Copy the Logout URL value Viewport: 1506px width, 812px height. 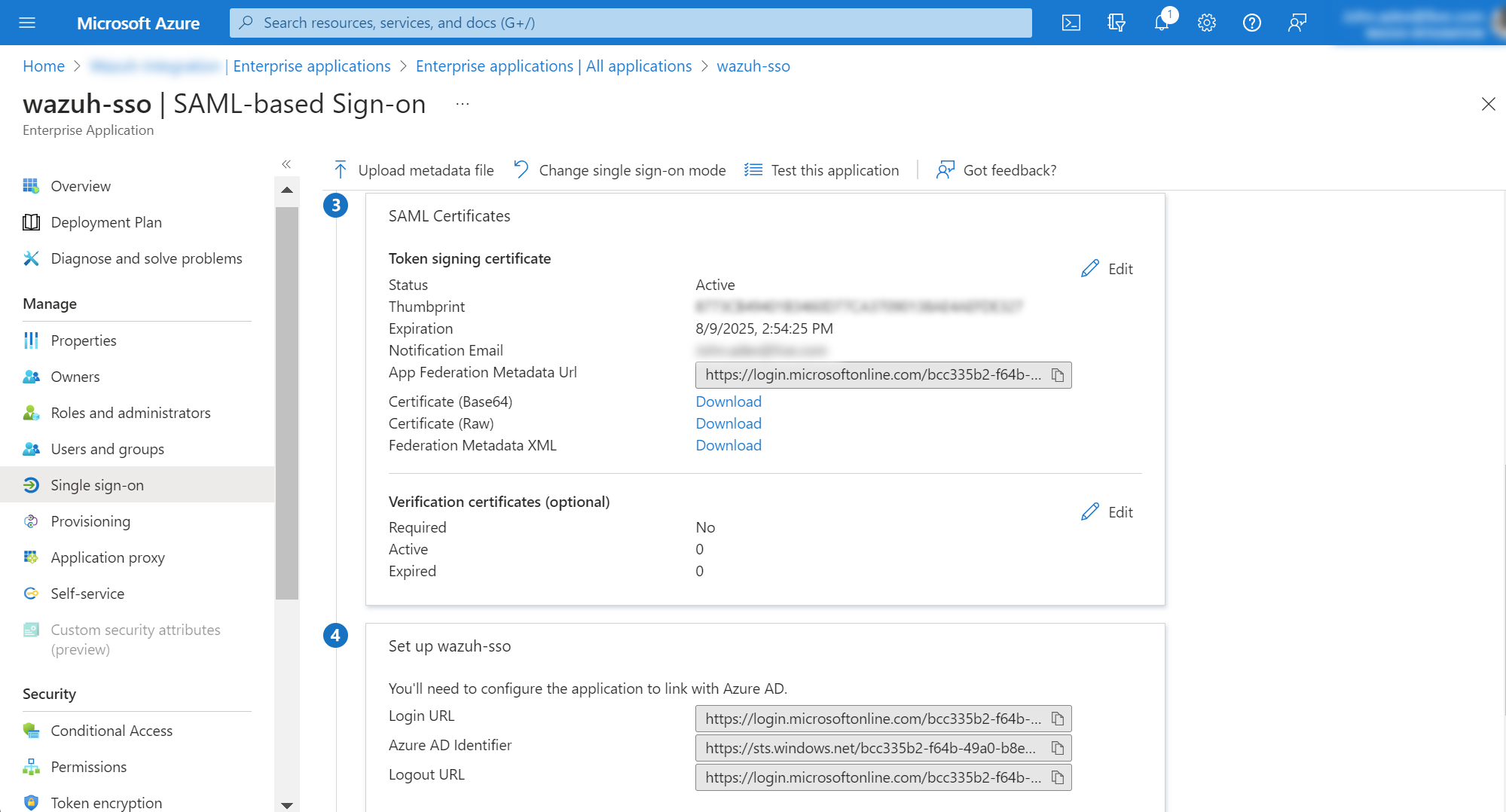[x=1058, y=777]
